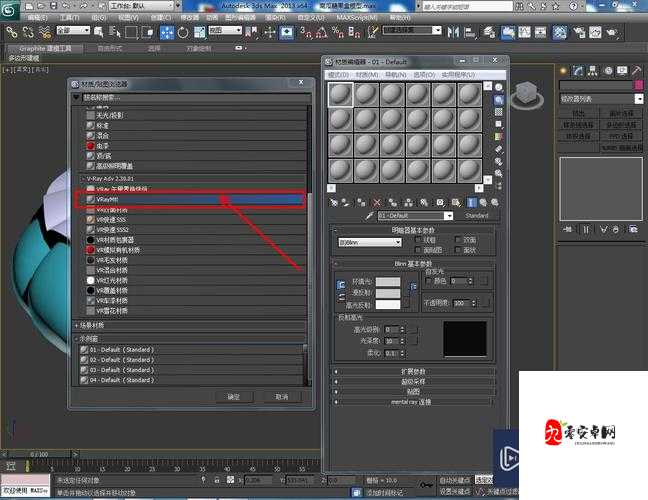Screen dimensions: 648x500
Task: Select VRayMtl in the material list
Action: pos(191,199)
